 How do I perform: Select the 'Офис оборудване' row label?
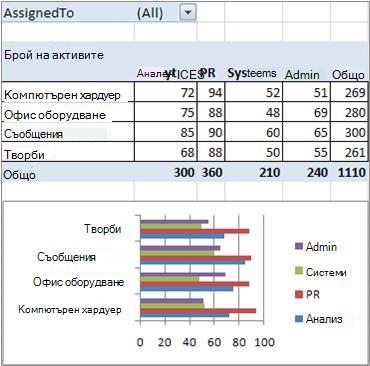click(x=68, y=112)
